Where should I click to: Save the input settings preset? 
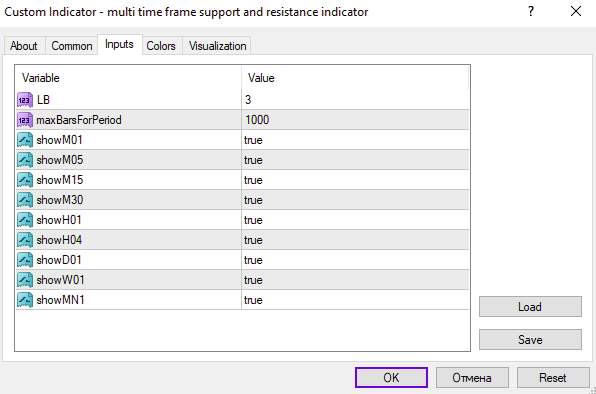pos(530,339)
